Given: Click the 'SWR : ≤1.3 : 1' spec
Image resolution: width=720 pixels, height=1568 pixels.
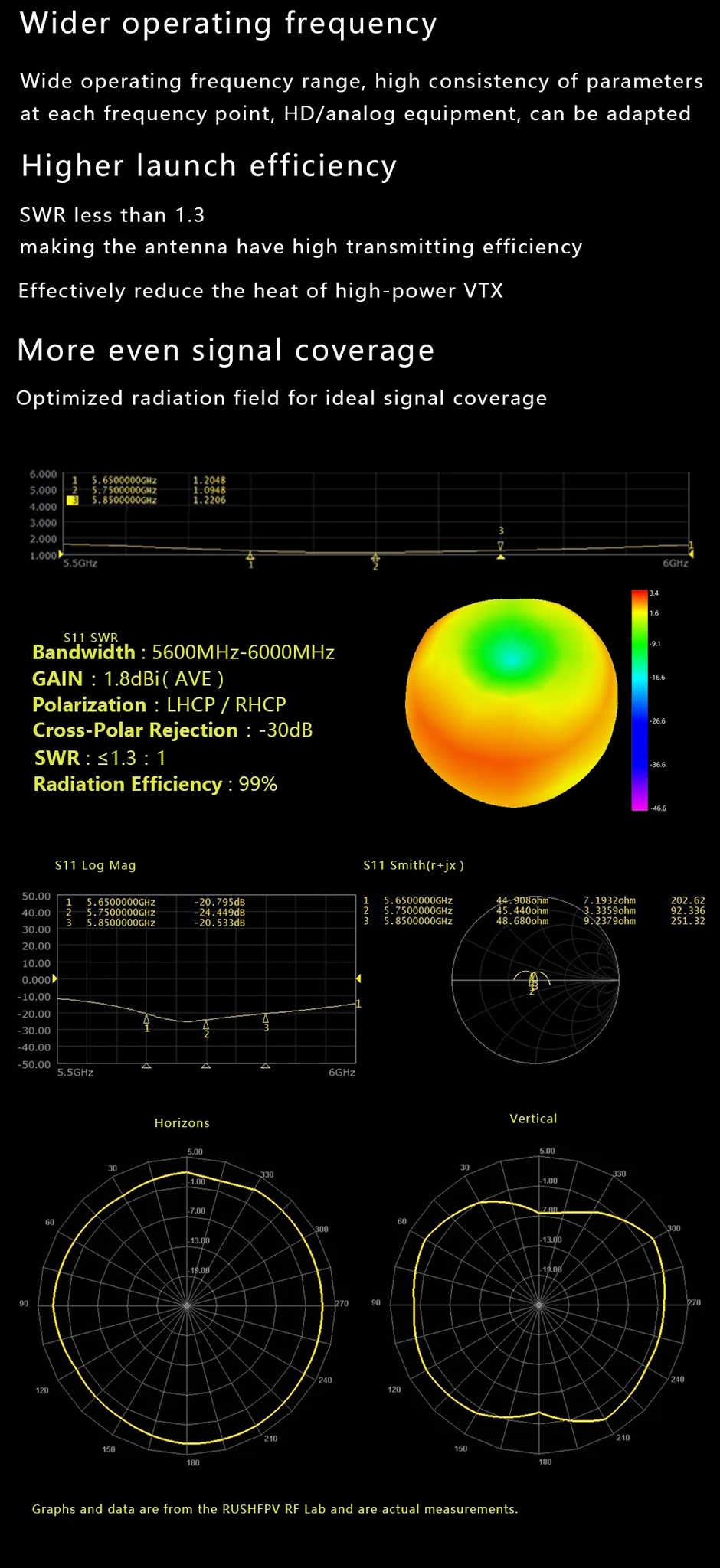Looking at the screenshot, I should pyautogui.click(x=100, y=758).
